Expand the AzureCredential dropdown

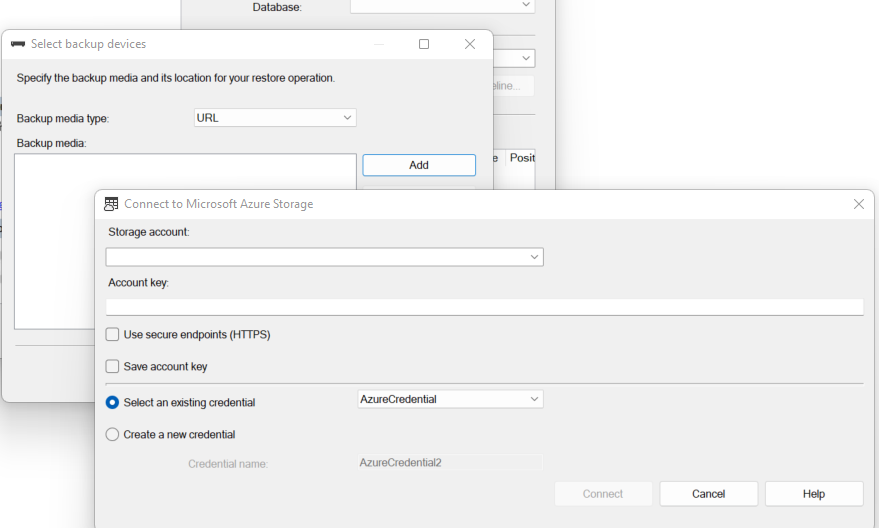pos(450,399)
